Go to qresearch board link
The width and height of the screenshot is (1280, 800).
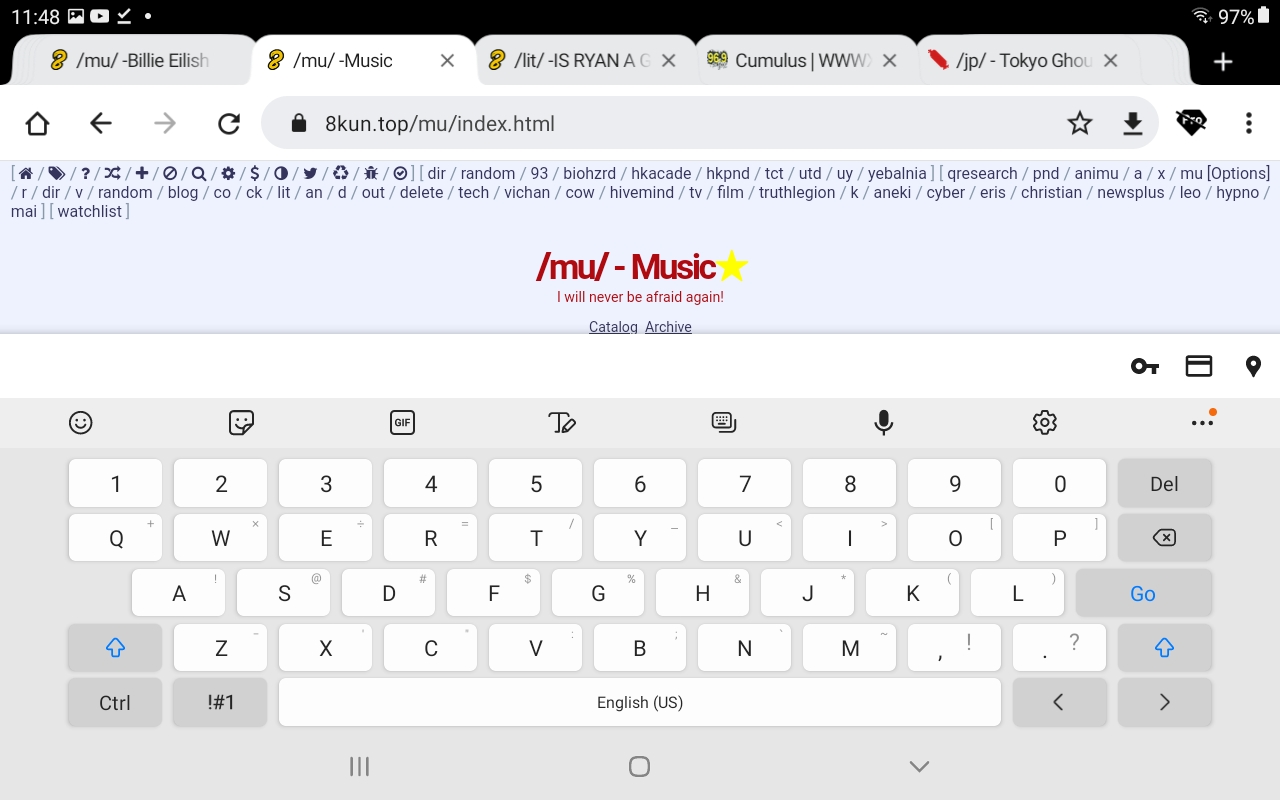(x=982, y=173)
